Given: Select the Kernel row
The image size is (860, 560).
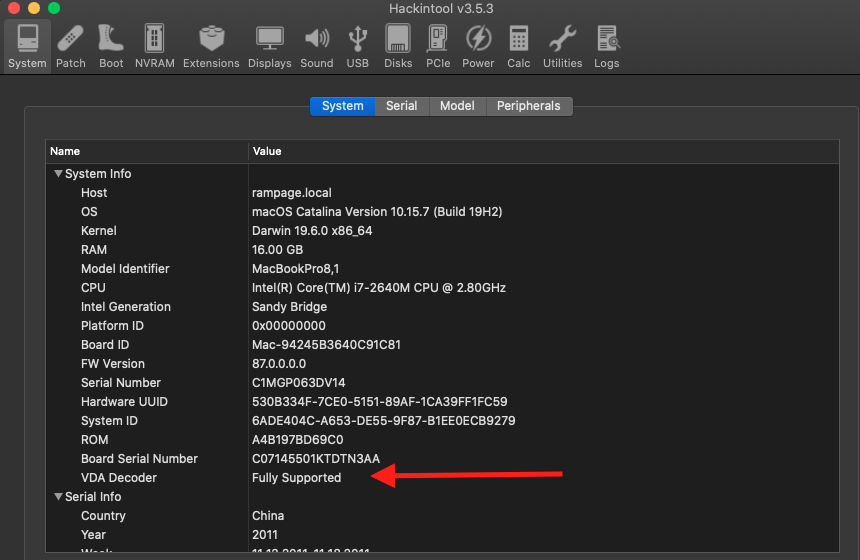Looking at the screenshot, I should (442, 230).
